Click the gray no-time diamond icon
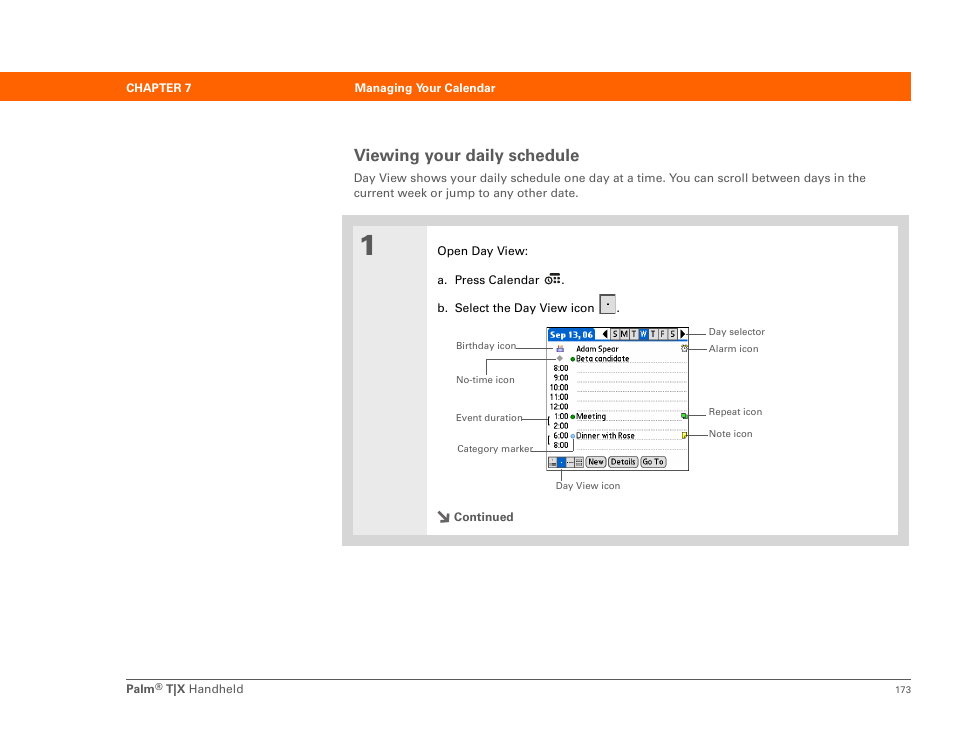Viewport: 954px width, 738px height. point(560,358)
